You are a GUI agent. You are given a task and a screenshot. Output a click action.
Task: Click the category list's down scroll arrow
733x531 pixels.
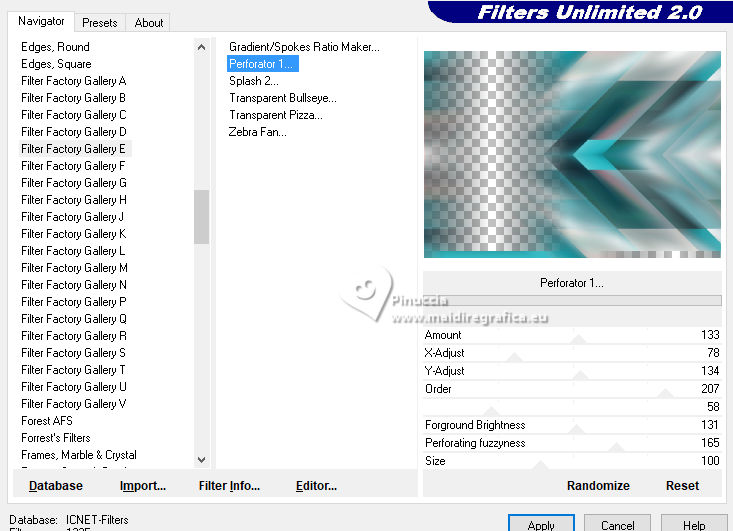coord(201,459)
